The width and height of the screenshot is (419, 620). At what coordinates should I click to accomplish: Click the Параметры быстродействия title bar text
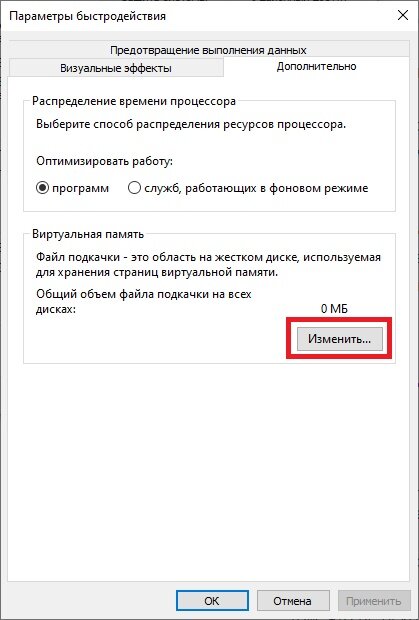pyautogui.click(x=87, y=16)
